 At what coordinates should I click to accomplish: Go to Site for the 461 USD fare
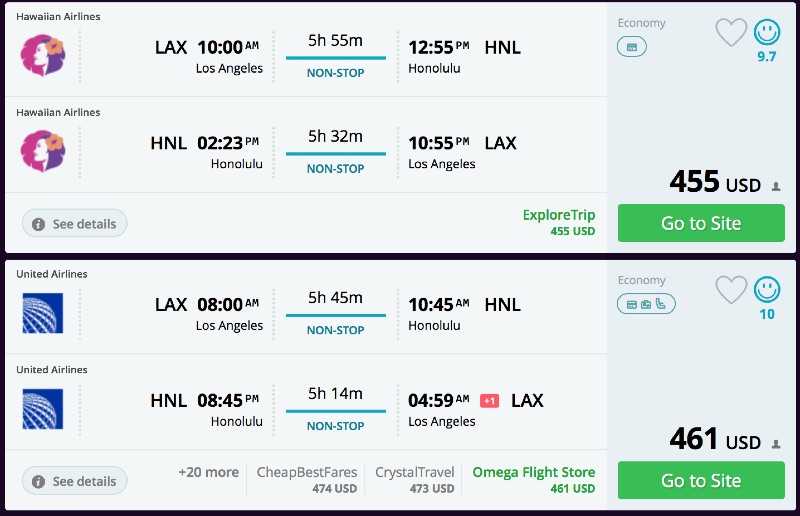coord(701,480)
